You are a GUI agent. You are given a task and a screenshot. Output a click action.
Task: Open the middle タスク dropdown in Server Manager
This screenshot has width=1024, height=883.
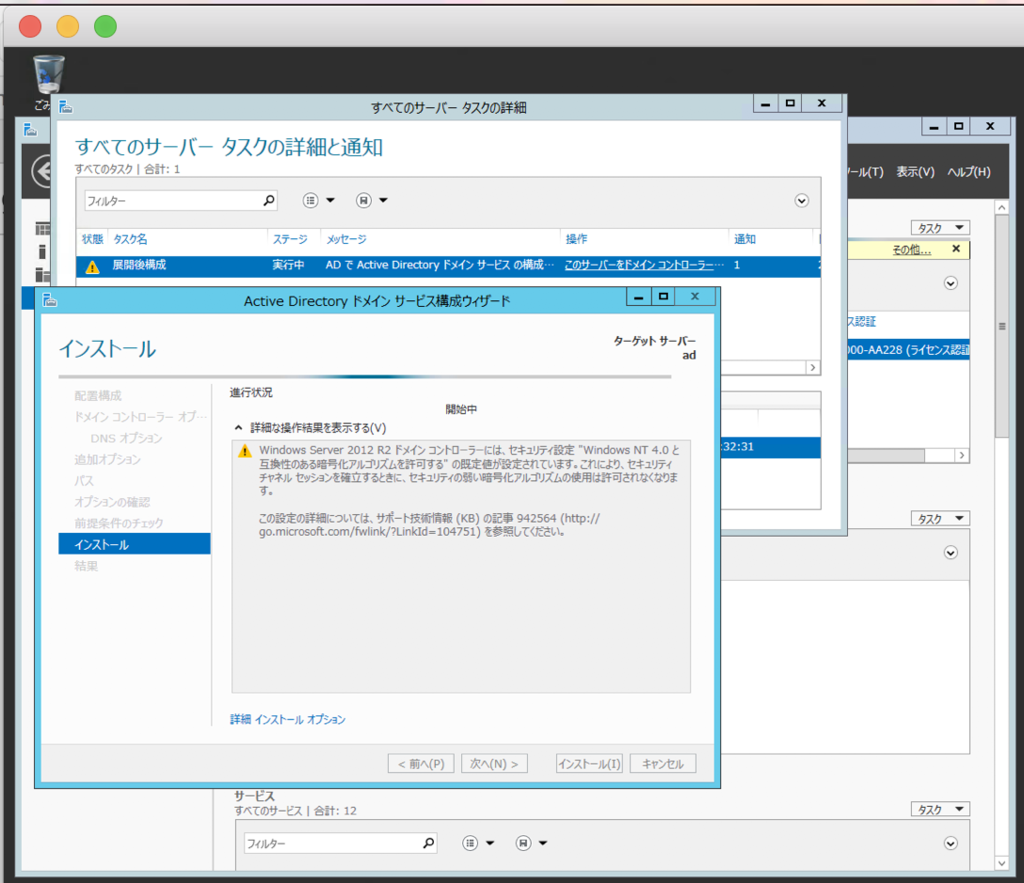click(x=940, y=519)
